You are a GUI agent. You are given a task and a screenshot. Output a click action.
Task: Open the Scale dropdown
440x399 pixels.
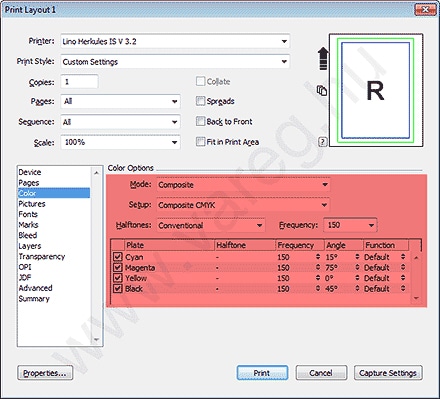coord(120,142)
